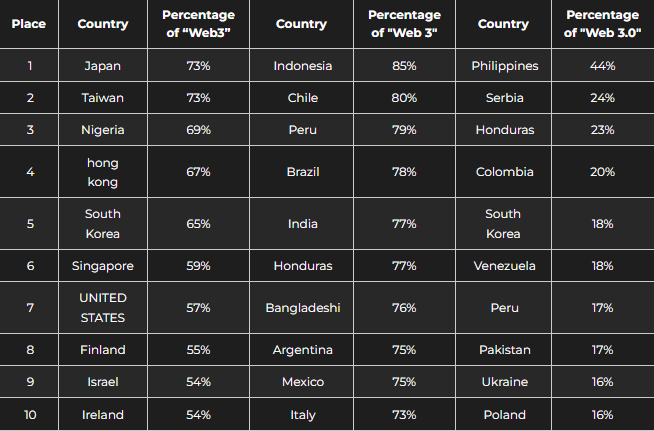
Task: Click the Taiwan country cell
Action: pos(103,98)
